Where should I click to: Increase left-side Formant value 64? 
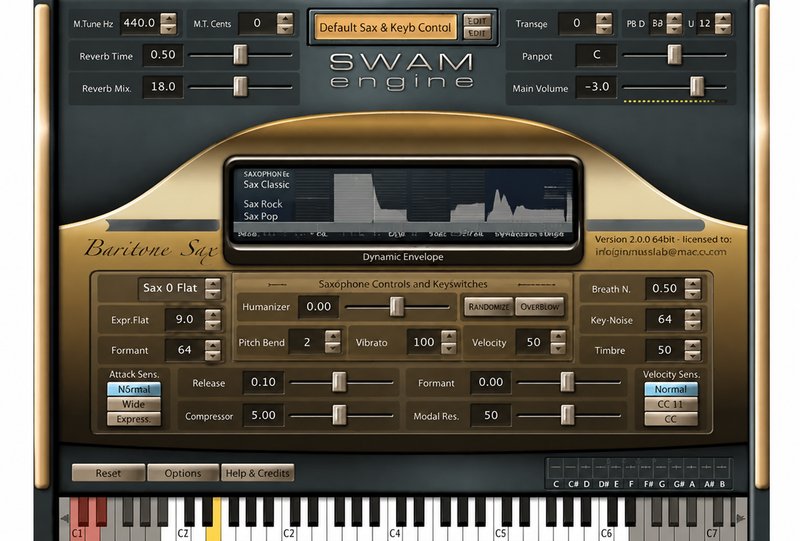coord(213,345)
